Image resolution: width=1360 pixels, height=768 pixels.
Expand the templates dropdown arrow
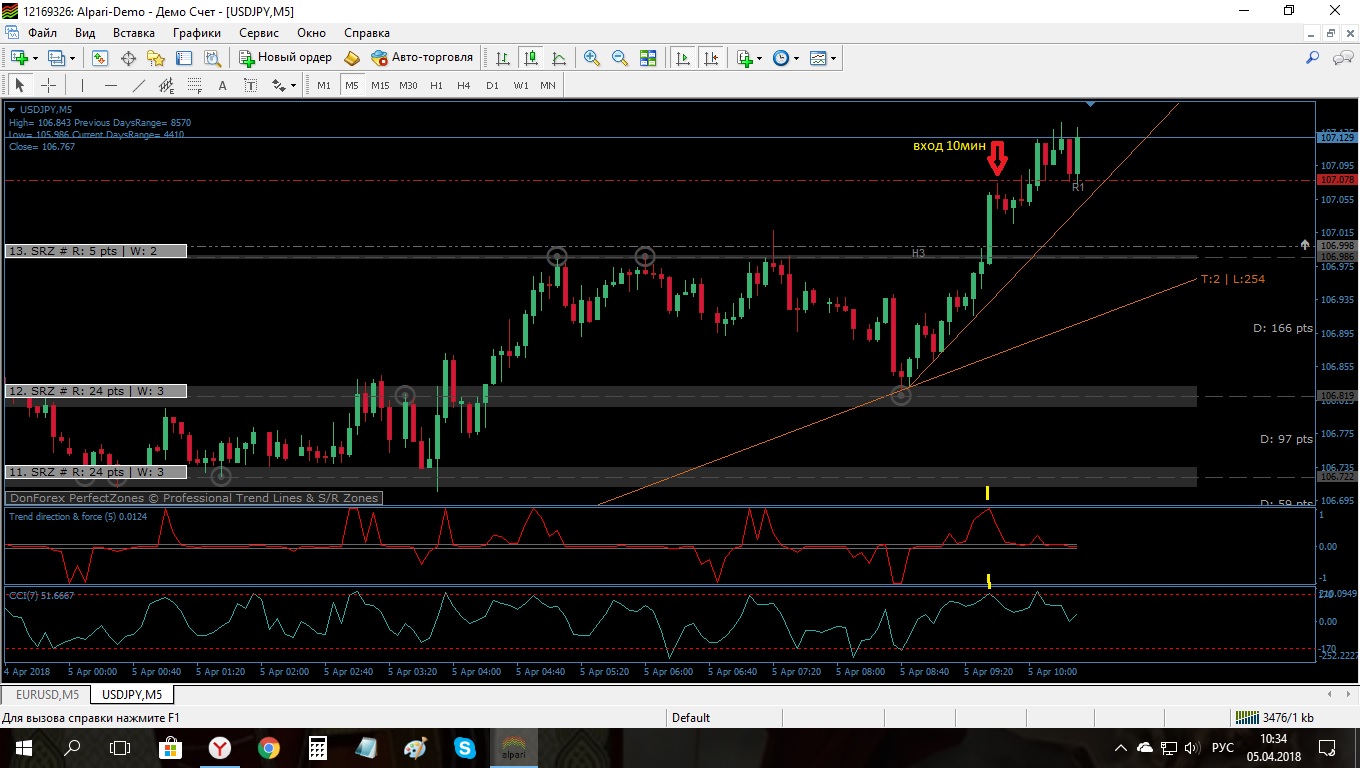pos(833,58)
